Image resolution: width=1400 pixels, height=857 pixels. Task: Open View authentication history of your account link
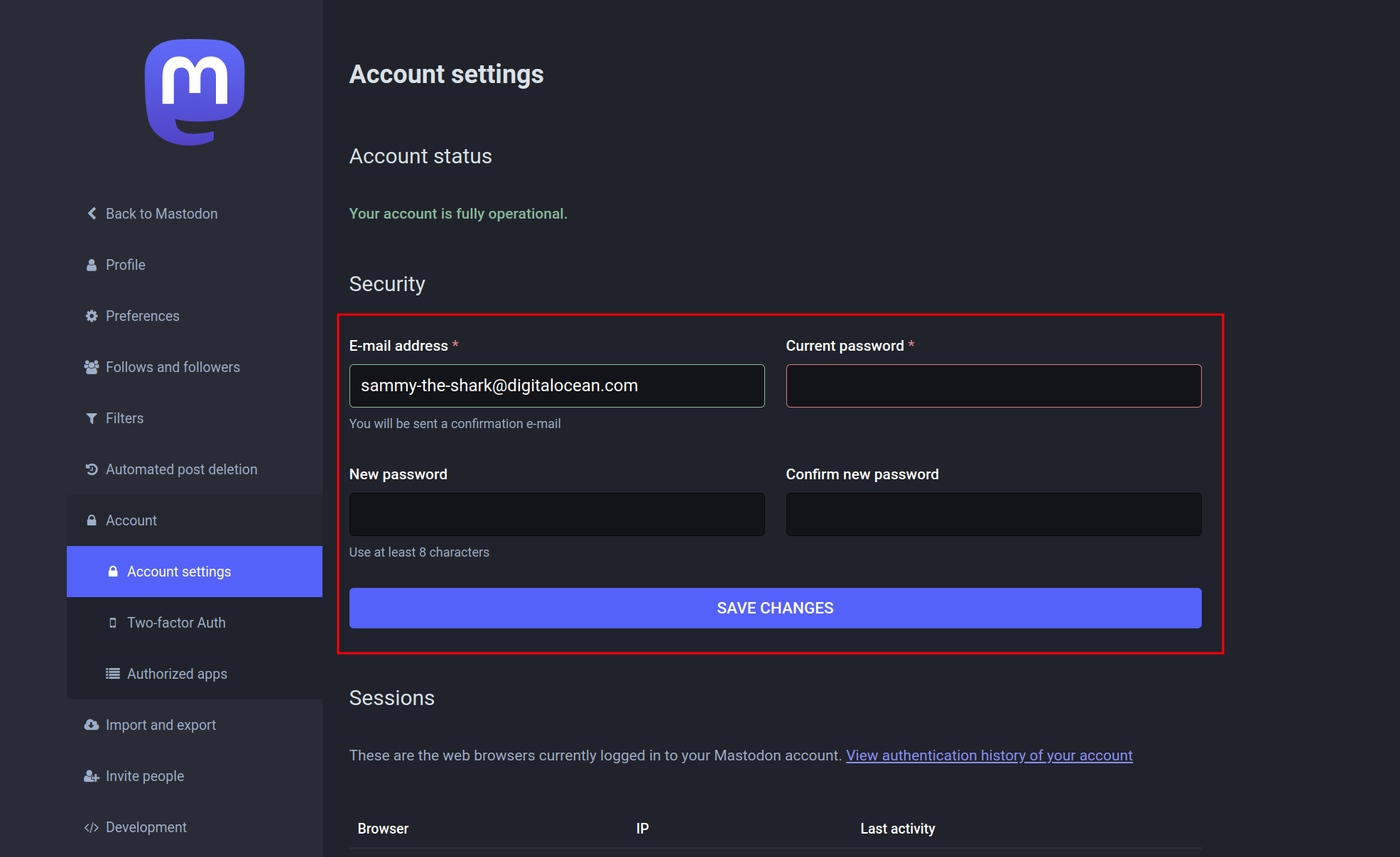989,755
